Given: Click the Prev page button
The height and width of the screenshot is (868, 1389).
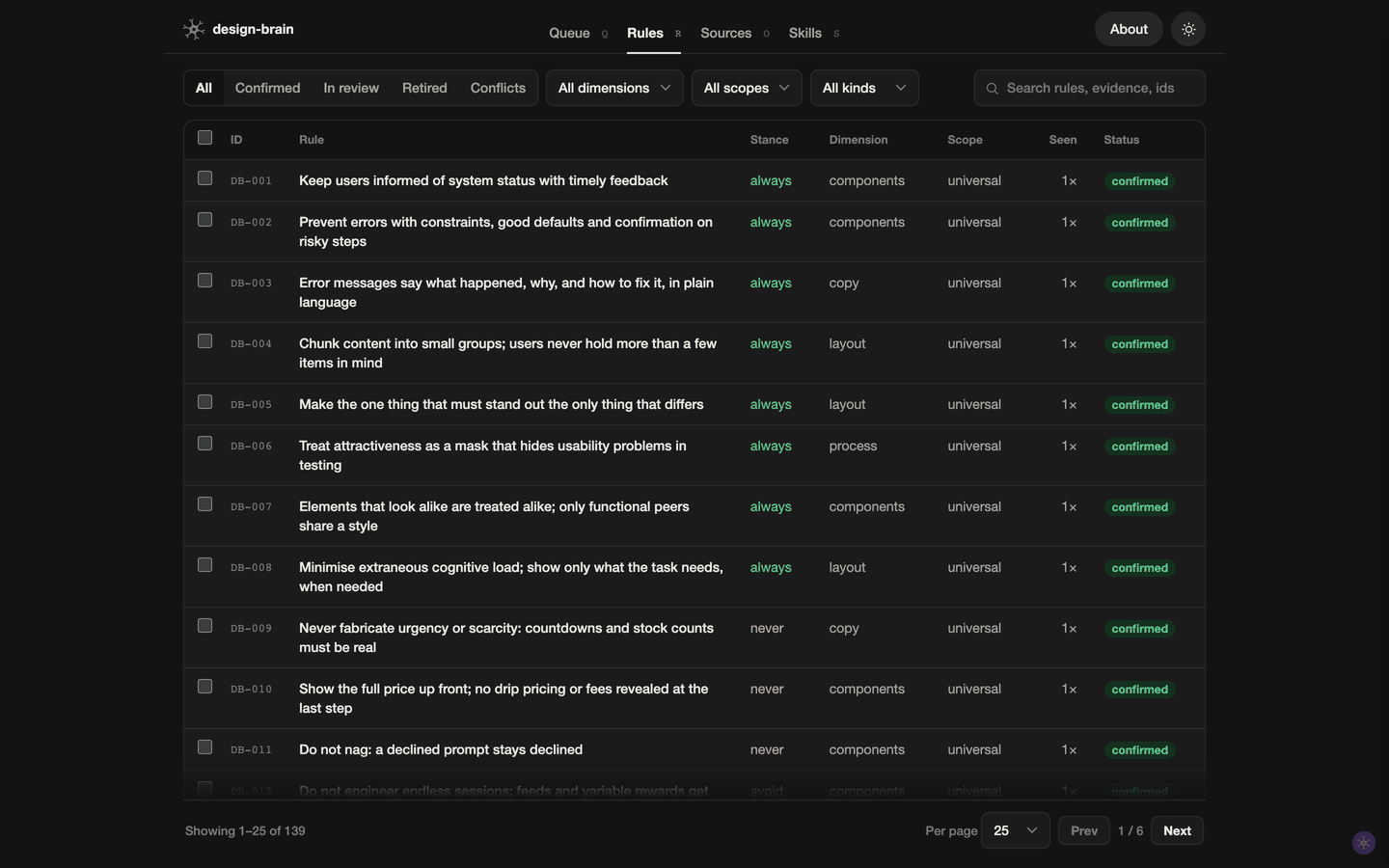Looking at the screenshot, I should pos(1084,830).
